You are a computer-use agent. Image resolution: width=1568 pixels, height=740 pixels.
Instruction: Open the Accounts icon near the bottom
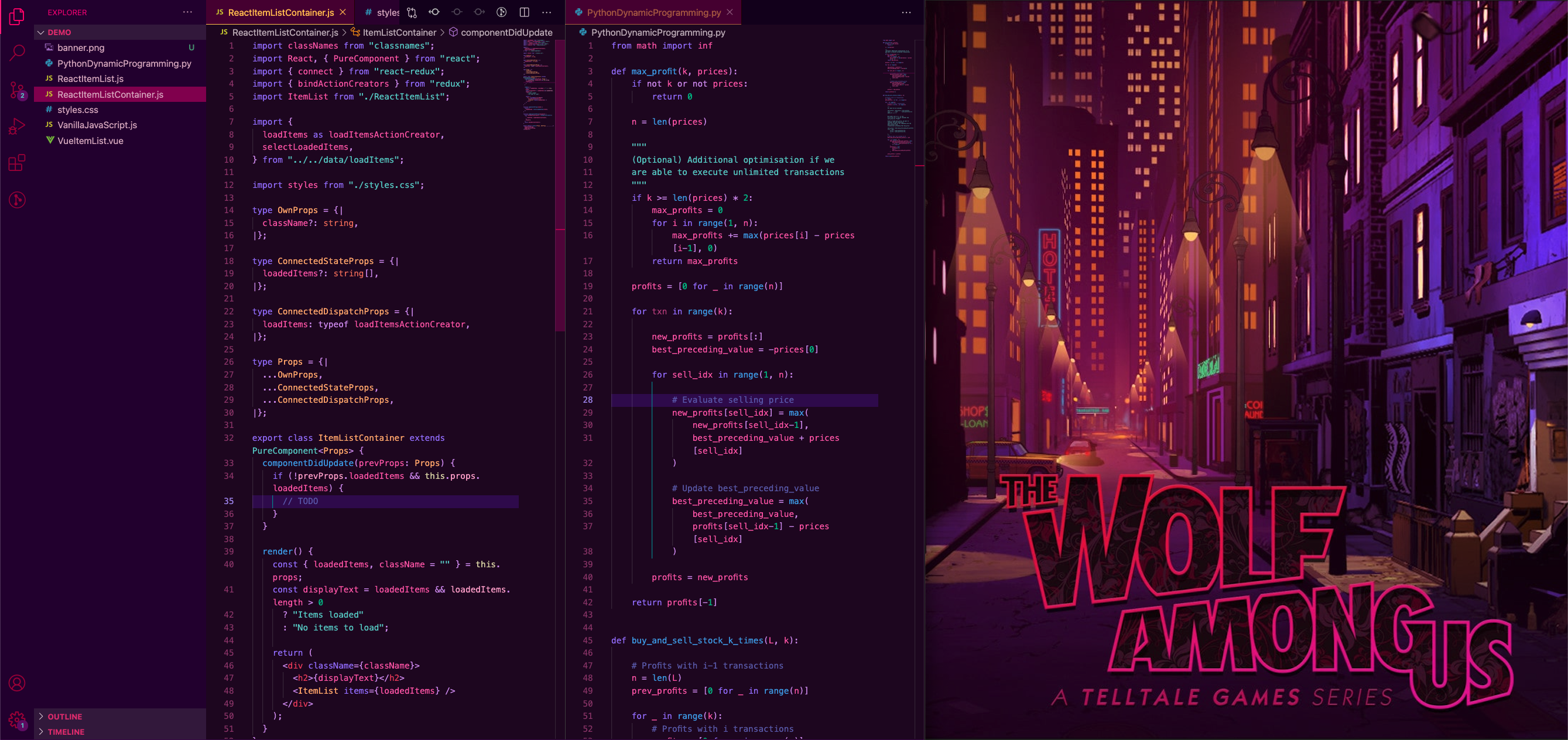tap(16, 683)
